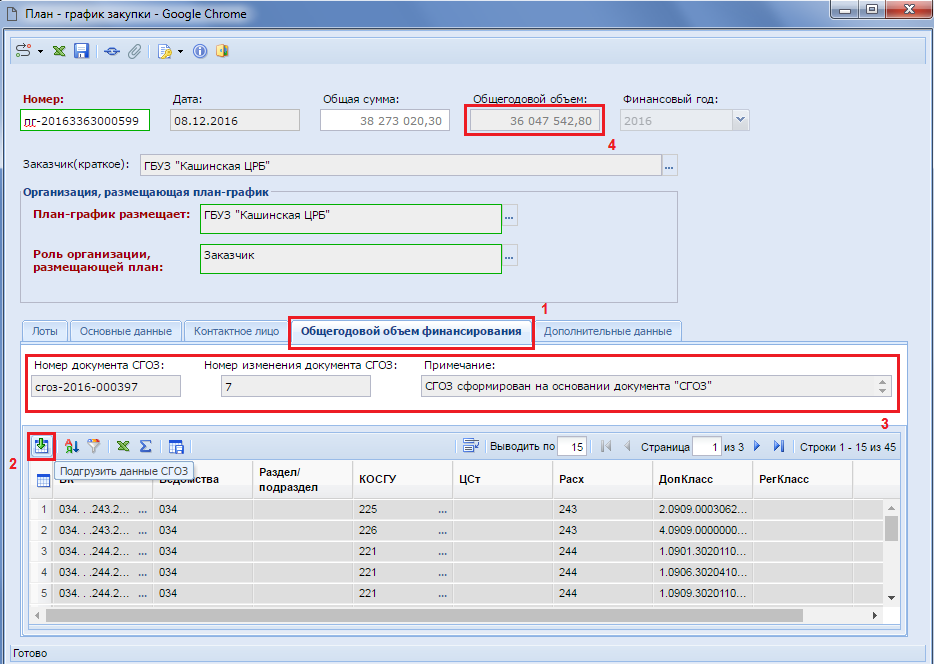This screenshot has height=664, width=934.
Task: Click the Номер input field
Action: pyautogui.click(x=85, y=121)
